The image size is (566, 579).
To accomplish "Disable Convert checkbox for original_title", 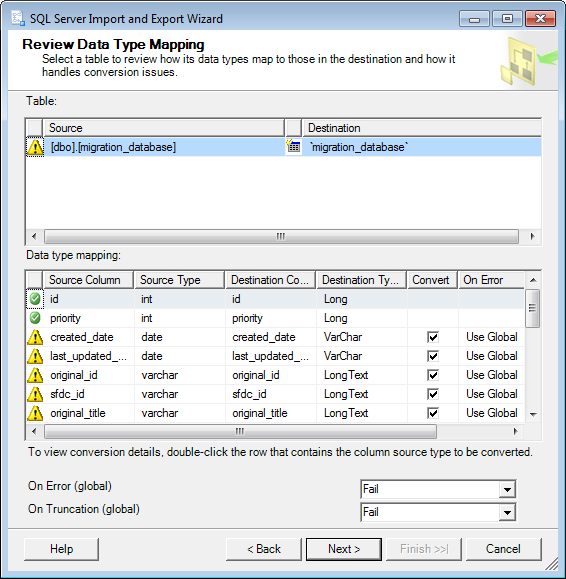I will 433,413.
